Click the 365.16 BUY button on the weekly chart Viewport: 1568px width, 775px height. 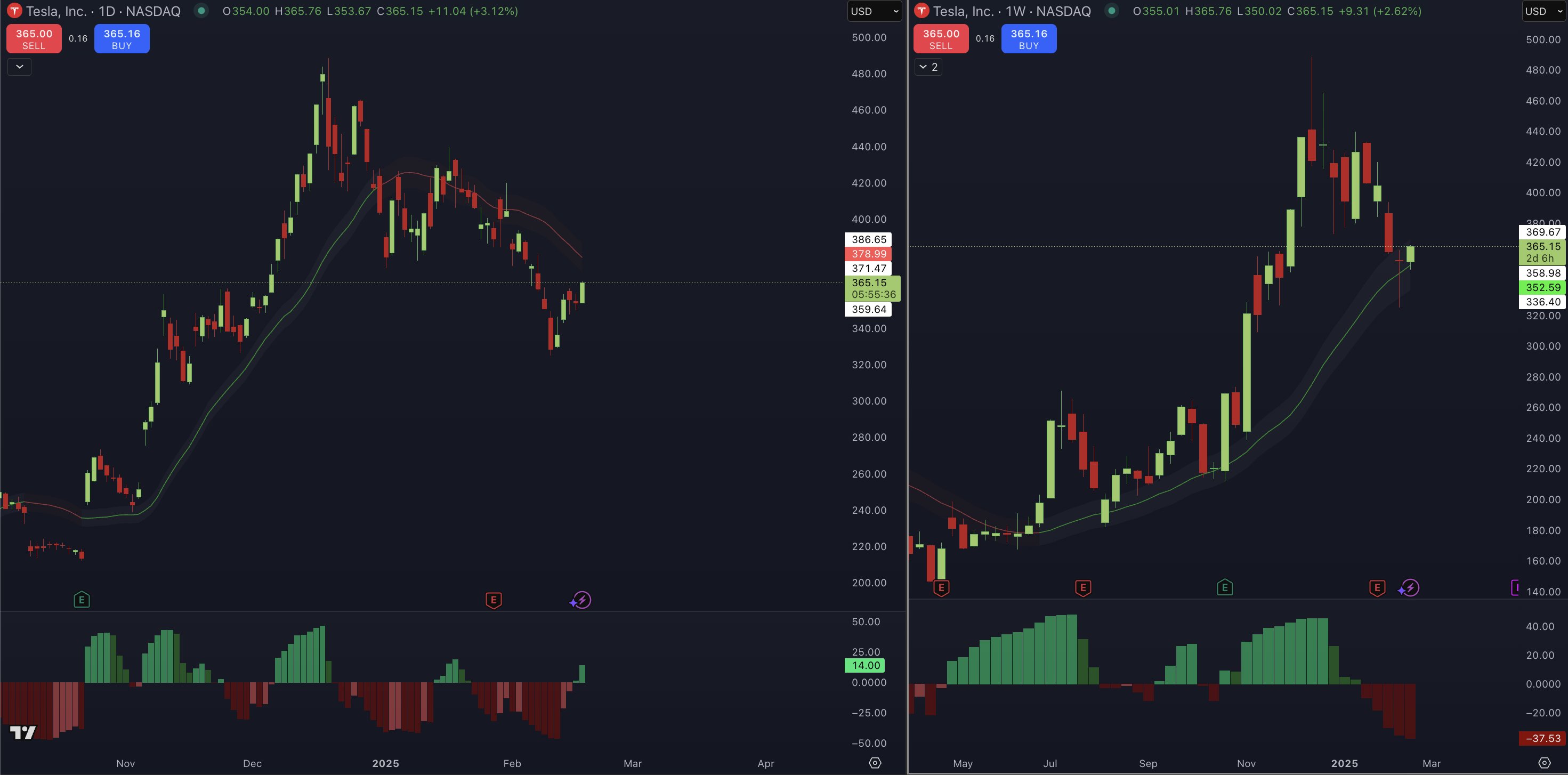[x=1029, y=39]
